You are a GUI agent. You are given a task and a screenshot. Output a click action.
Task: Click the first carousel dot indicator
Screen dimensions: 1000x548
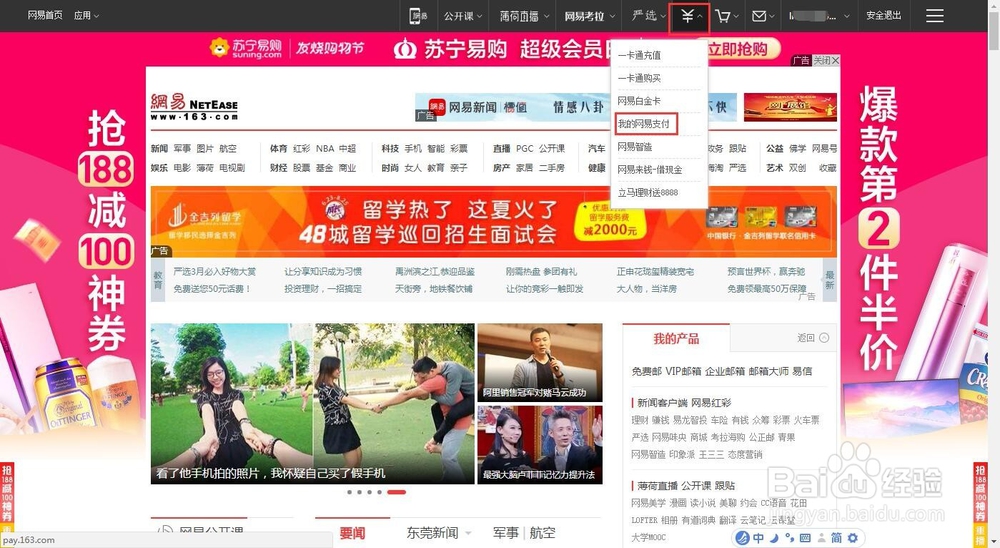349,492
